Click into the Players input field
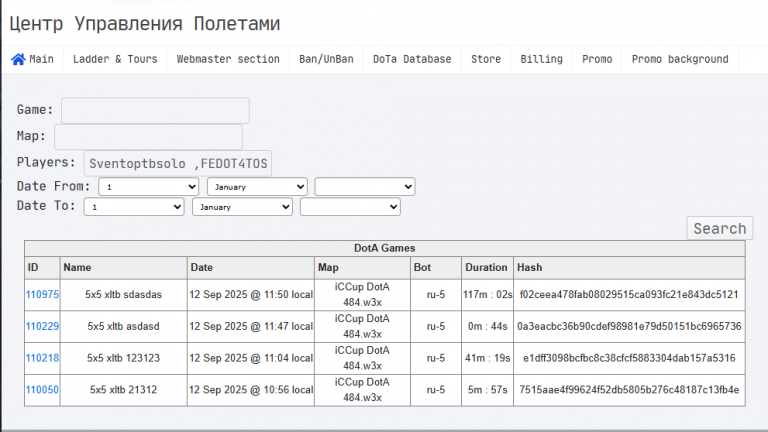The width and height of the screenshot is (768, 432). (x=178, y=163)
